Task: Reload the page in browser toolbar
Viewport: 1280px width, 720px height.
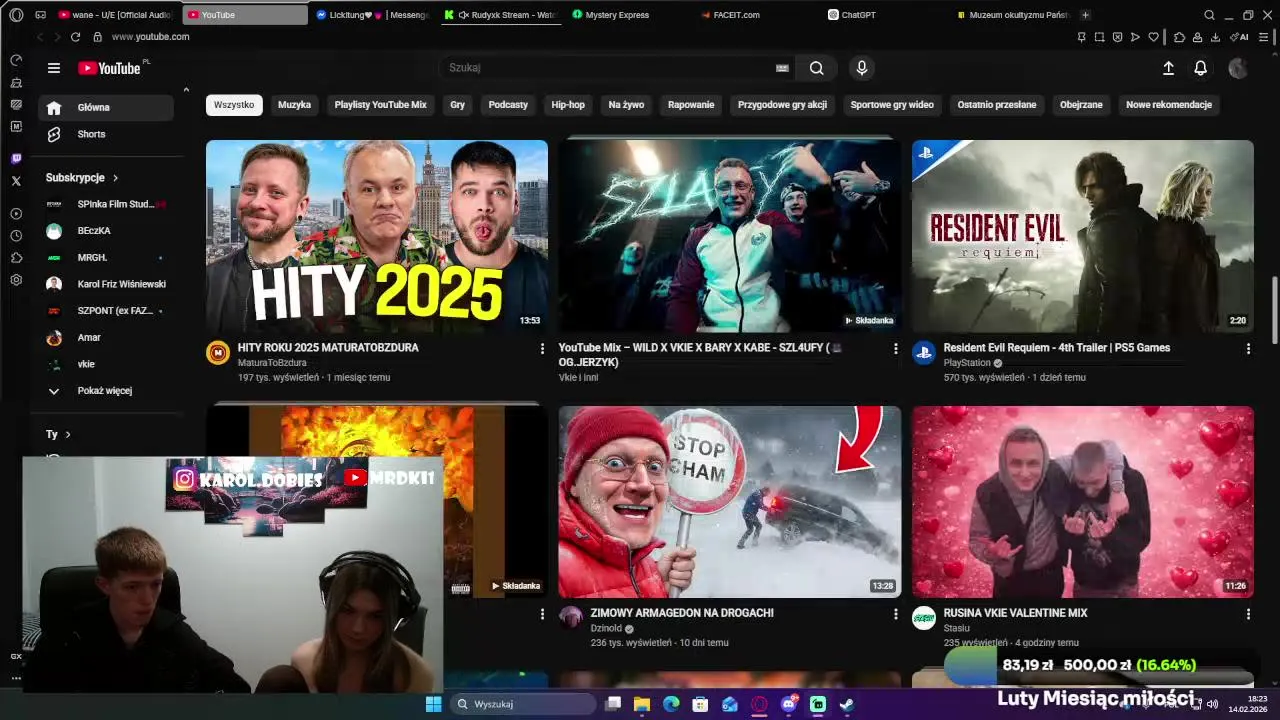Action: [75, 37]
